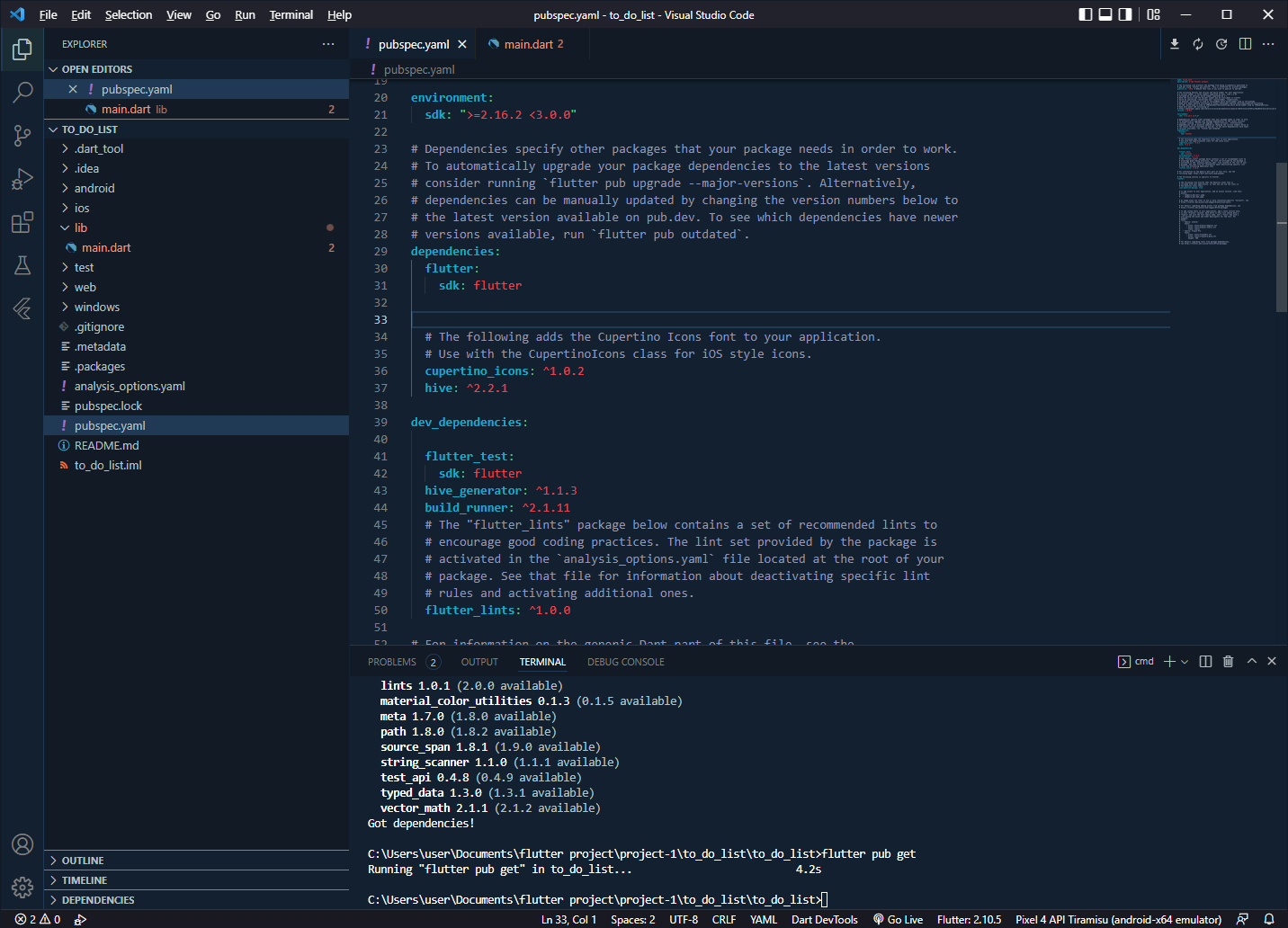Click the debug launch icon in status bar
This screenshot has width=1288, height=928.
click(x=80, y=919)
